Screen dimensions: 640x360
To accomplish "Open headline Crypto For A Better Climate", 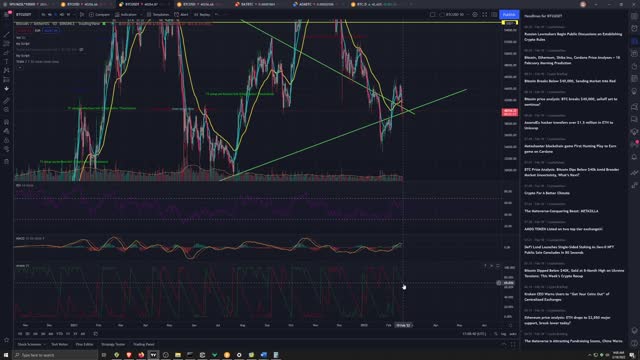I will [x=547, y=193].
